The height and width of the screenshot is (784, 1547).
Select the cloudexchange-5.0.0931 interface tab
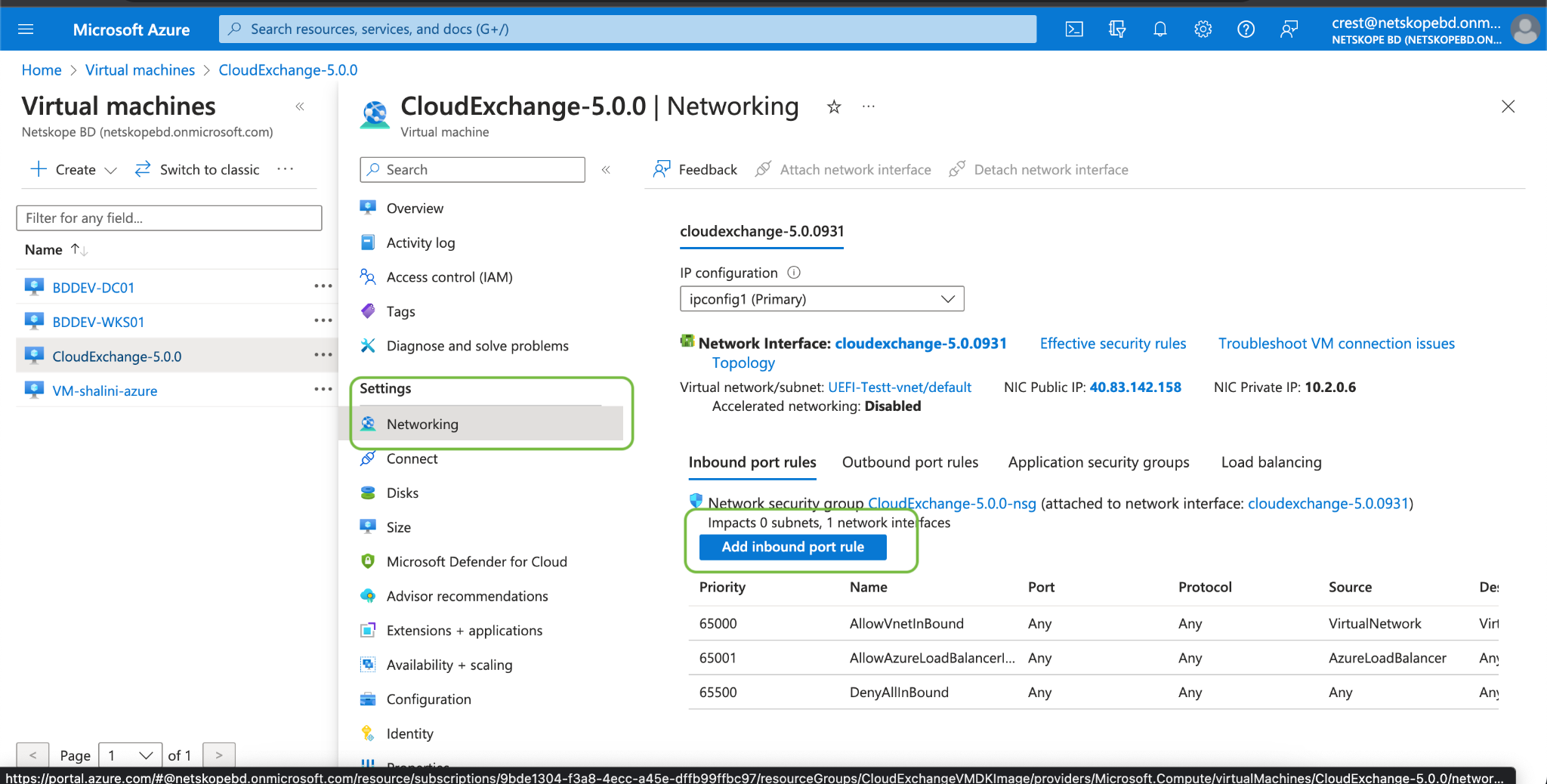coord(762,231)
